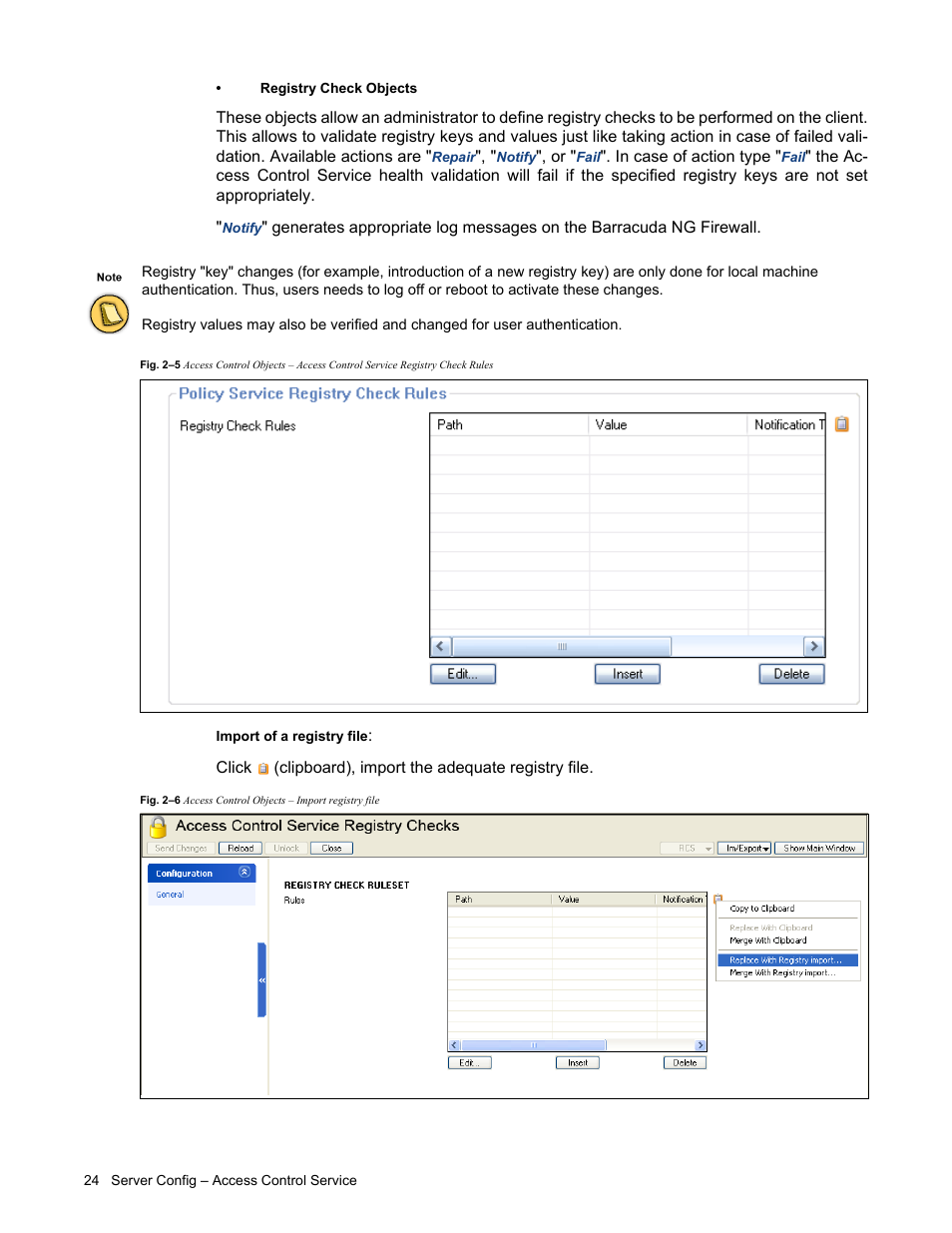The height and width of the screenshot is (1233, 952).
Task: Click the 'REGISTRY CHECK RULESET' heading
Action: pos(346,886)
